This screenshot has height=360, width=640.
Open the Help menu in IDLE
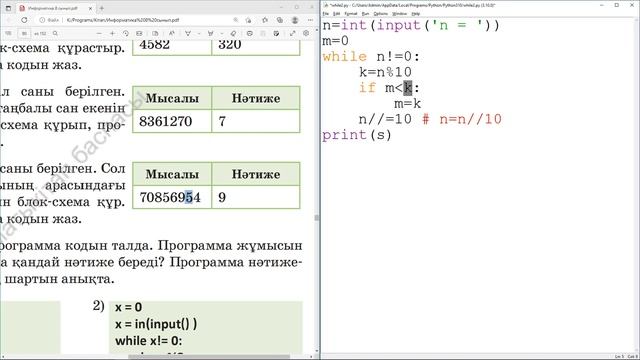coord(416,14)
